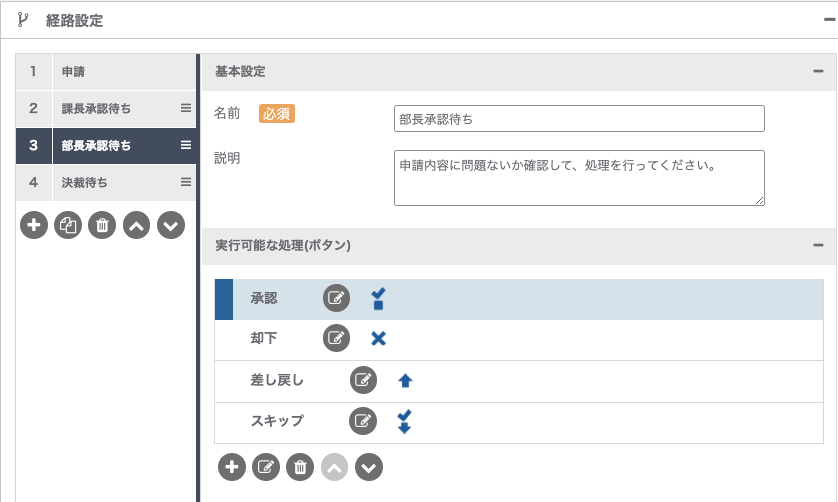
Task: Edit the 差し戻し action with its pencil icon
Action: tap(363, 380)
